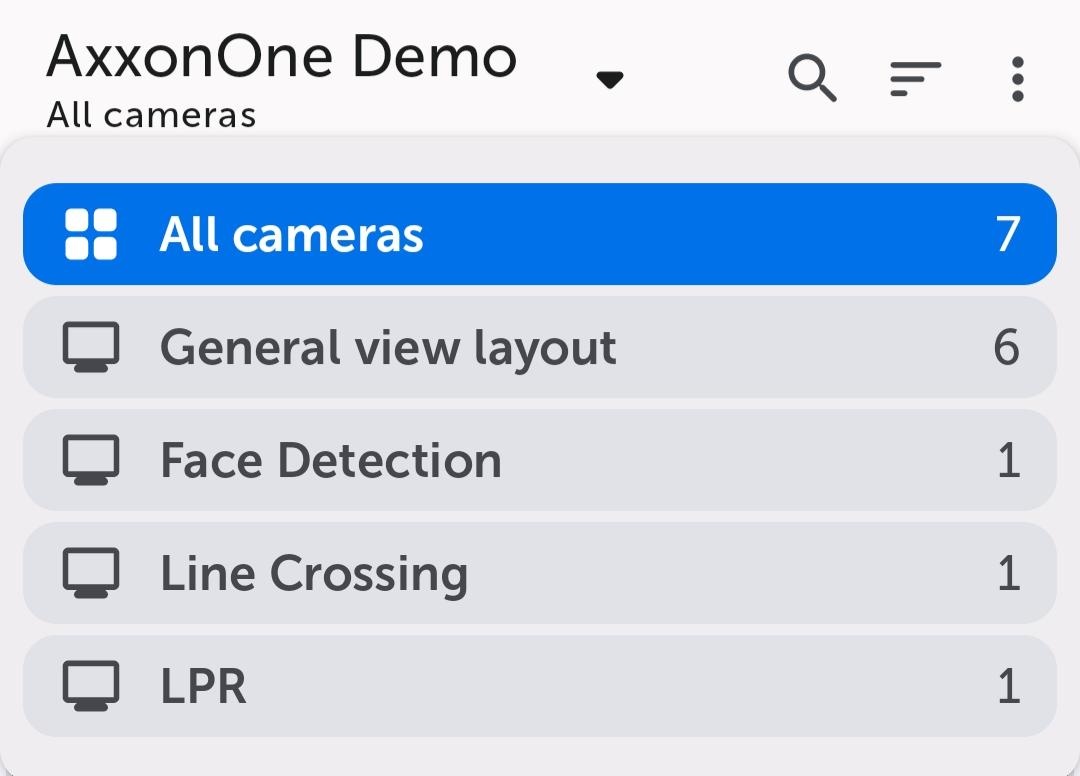Choose General view layout from list
Screen dimensions: 1080x776
click(388, 348)
